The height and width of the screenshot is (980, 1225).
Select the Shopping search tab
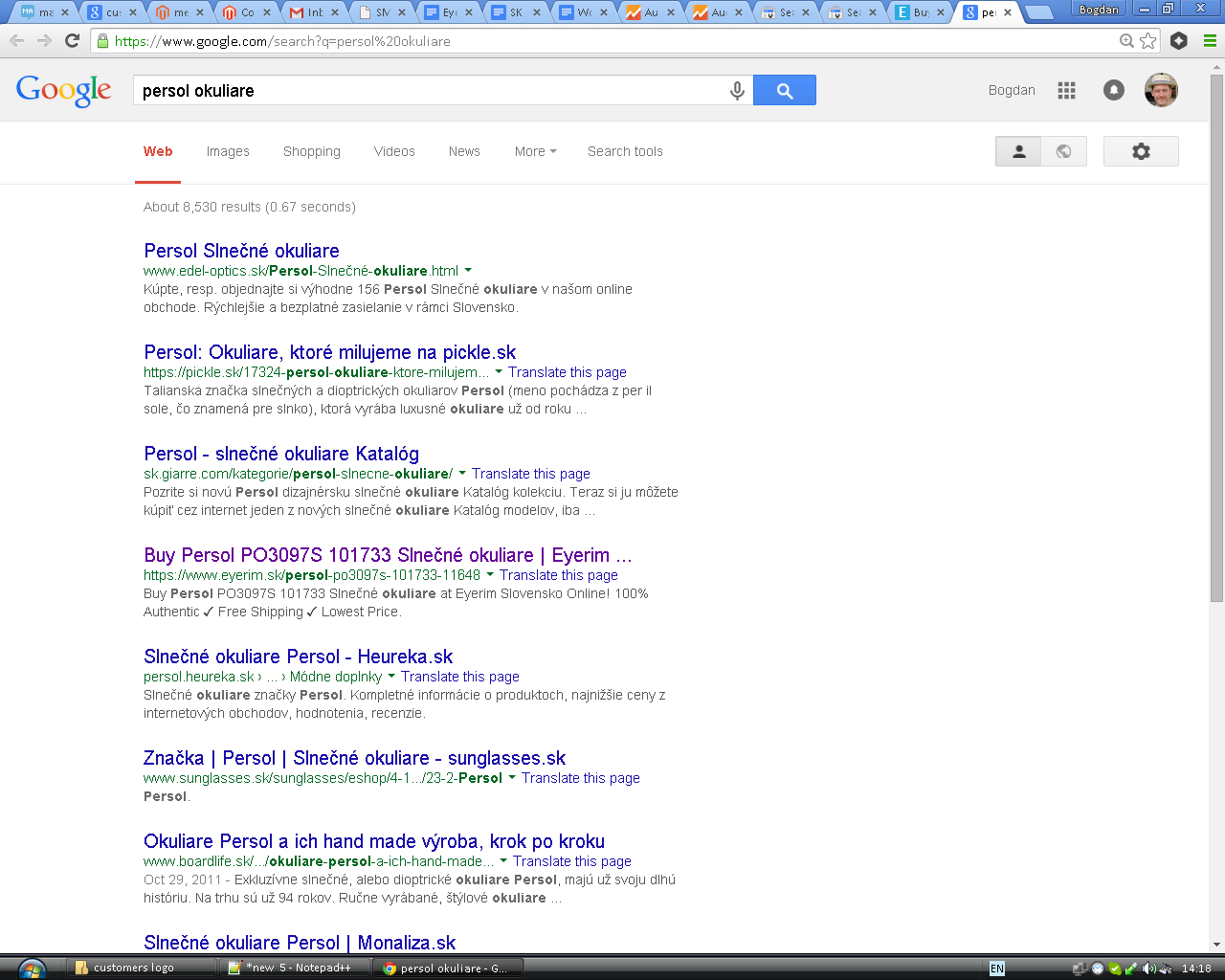312,151
